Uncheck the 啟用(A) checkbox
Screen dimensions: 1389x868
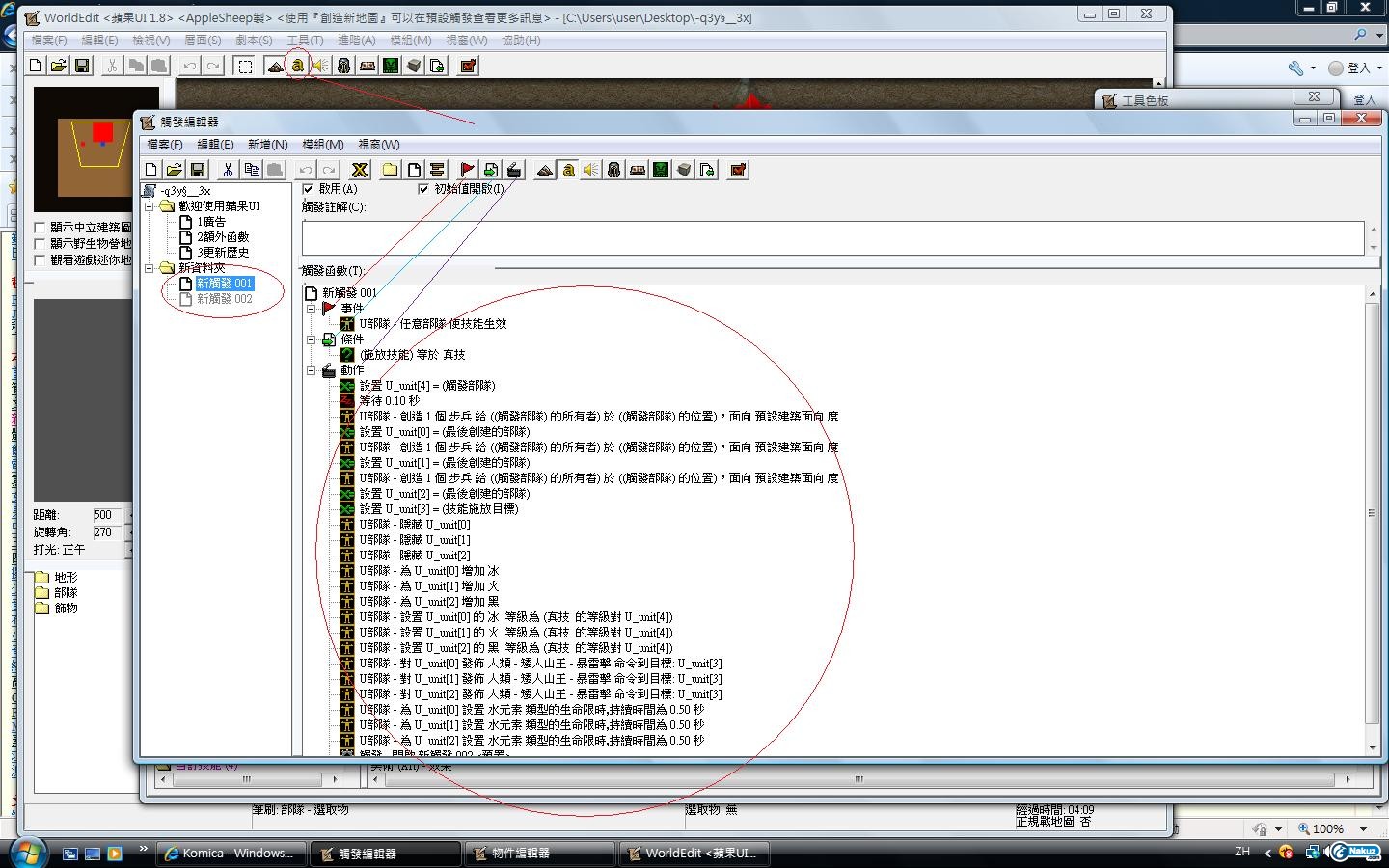[x=309, y=189]
